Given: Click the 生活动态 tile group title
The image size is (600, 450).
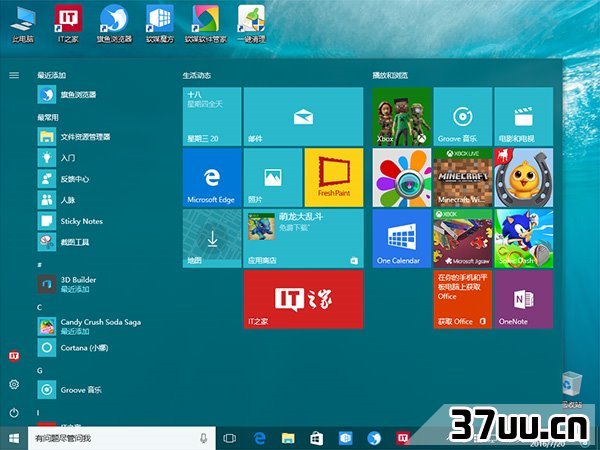Looking at the screenshot, I should click(197, 75).
